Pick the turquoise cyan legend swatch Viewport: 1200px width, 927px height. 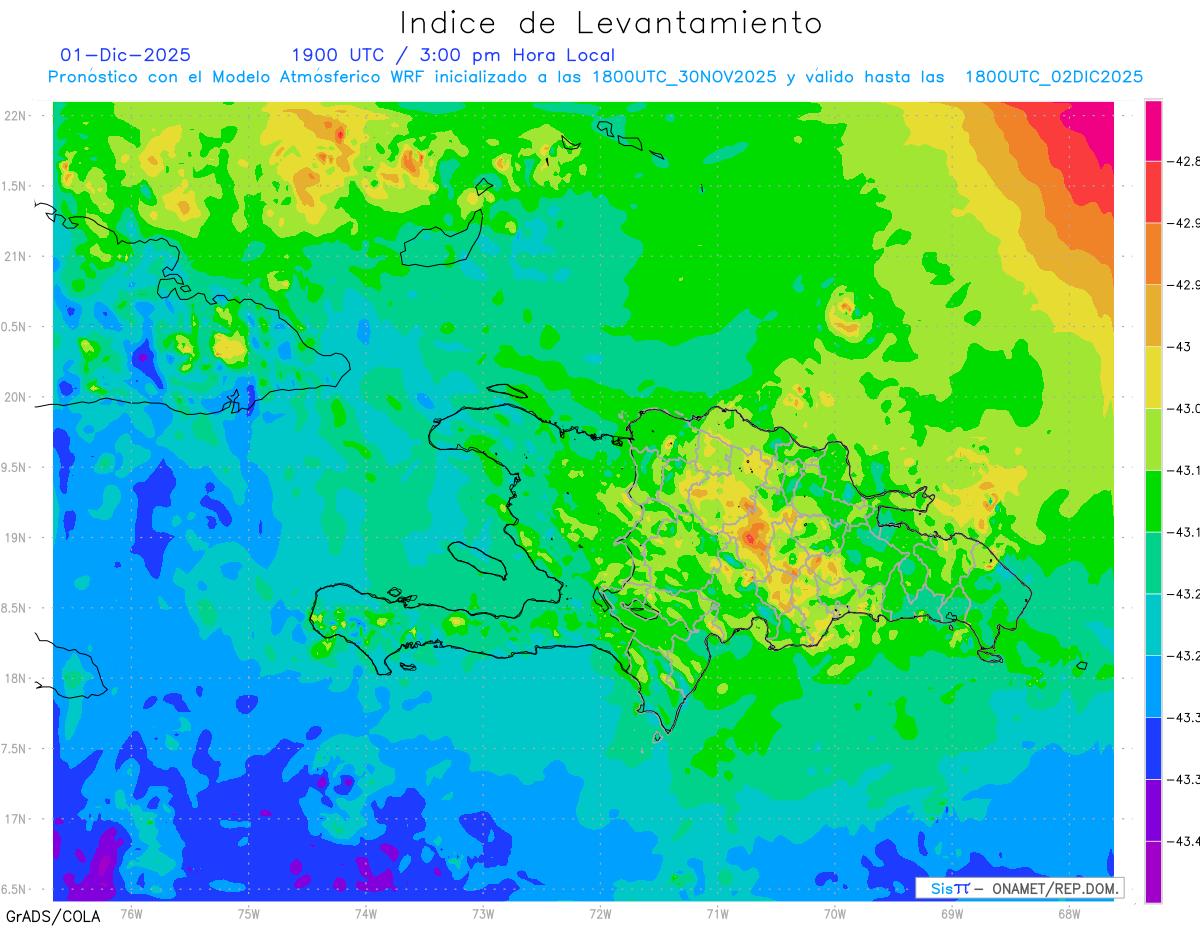pyautogui.click(x=1153, y=625)
